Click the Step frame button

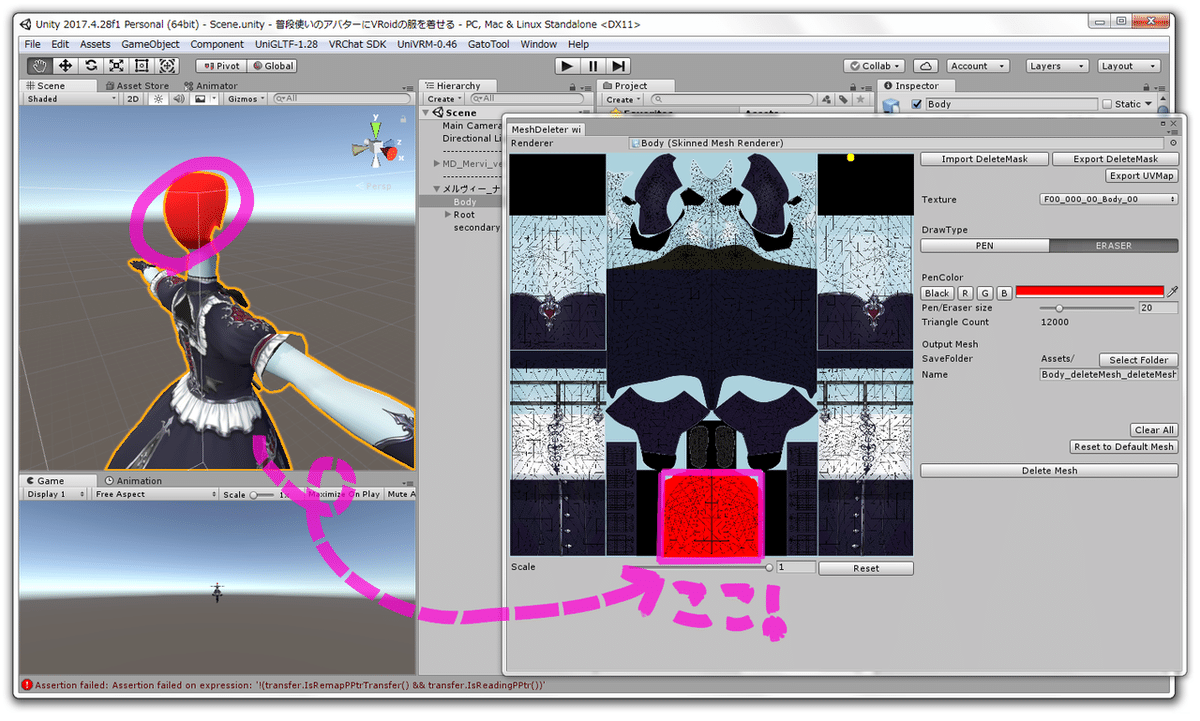pyautogui.click(x=619, y=66)
